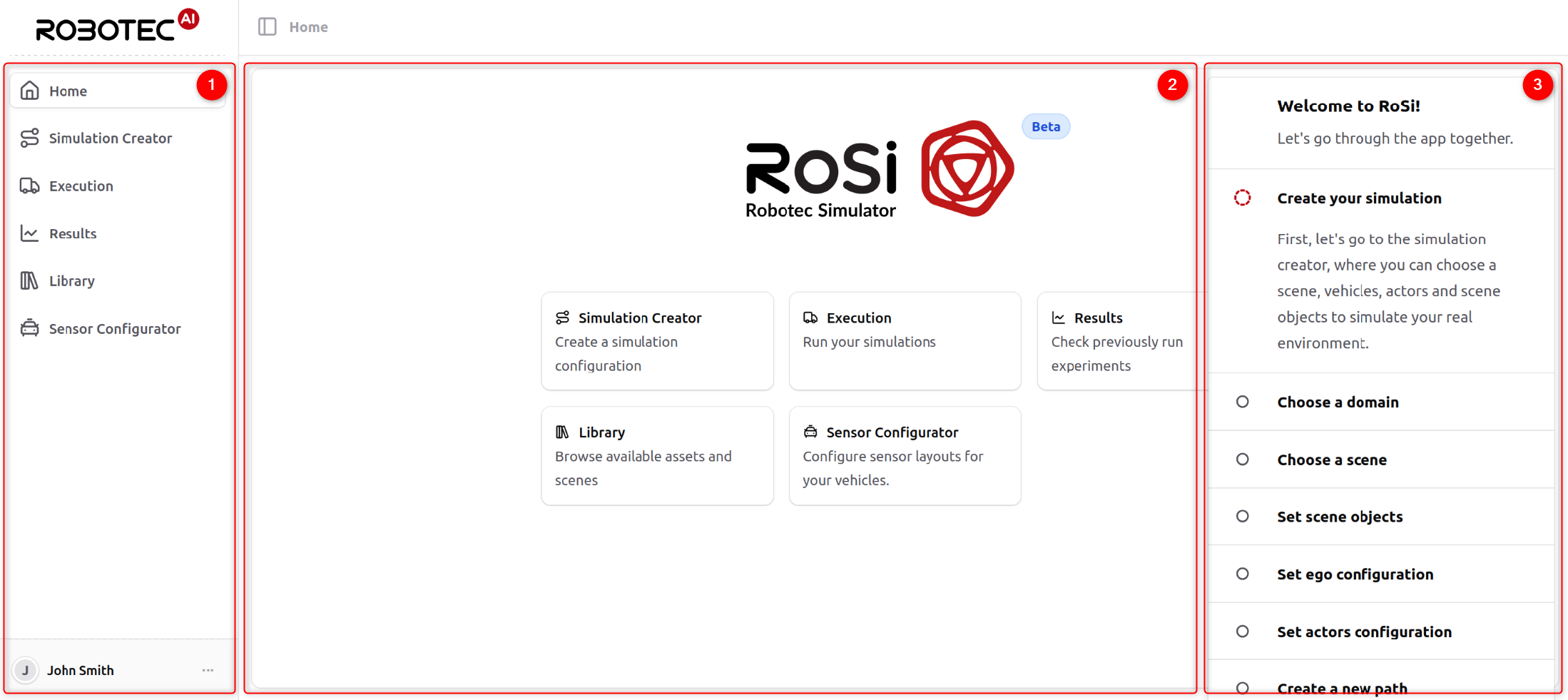Click the Results chart icon in sidebar
1568x700 pixels.
pyautogui.click(x=29, y=233)
